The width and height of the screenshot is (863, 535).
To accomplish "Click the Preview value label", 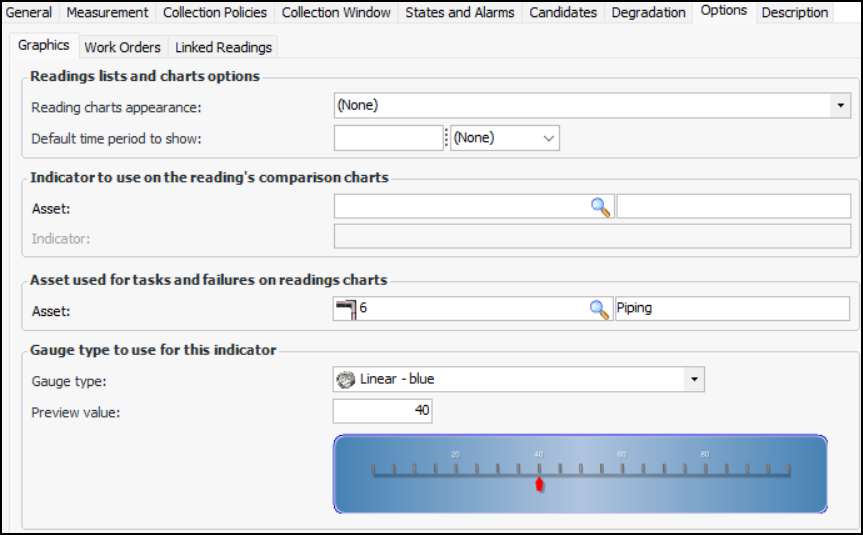I will tap(75, 413).
